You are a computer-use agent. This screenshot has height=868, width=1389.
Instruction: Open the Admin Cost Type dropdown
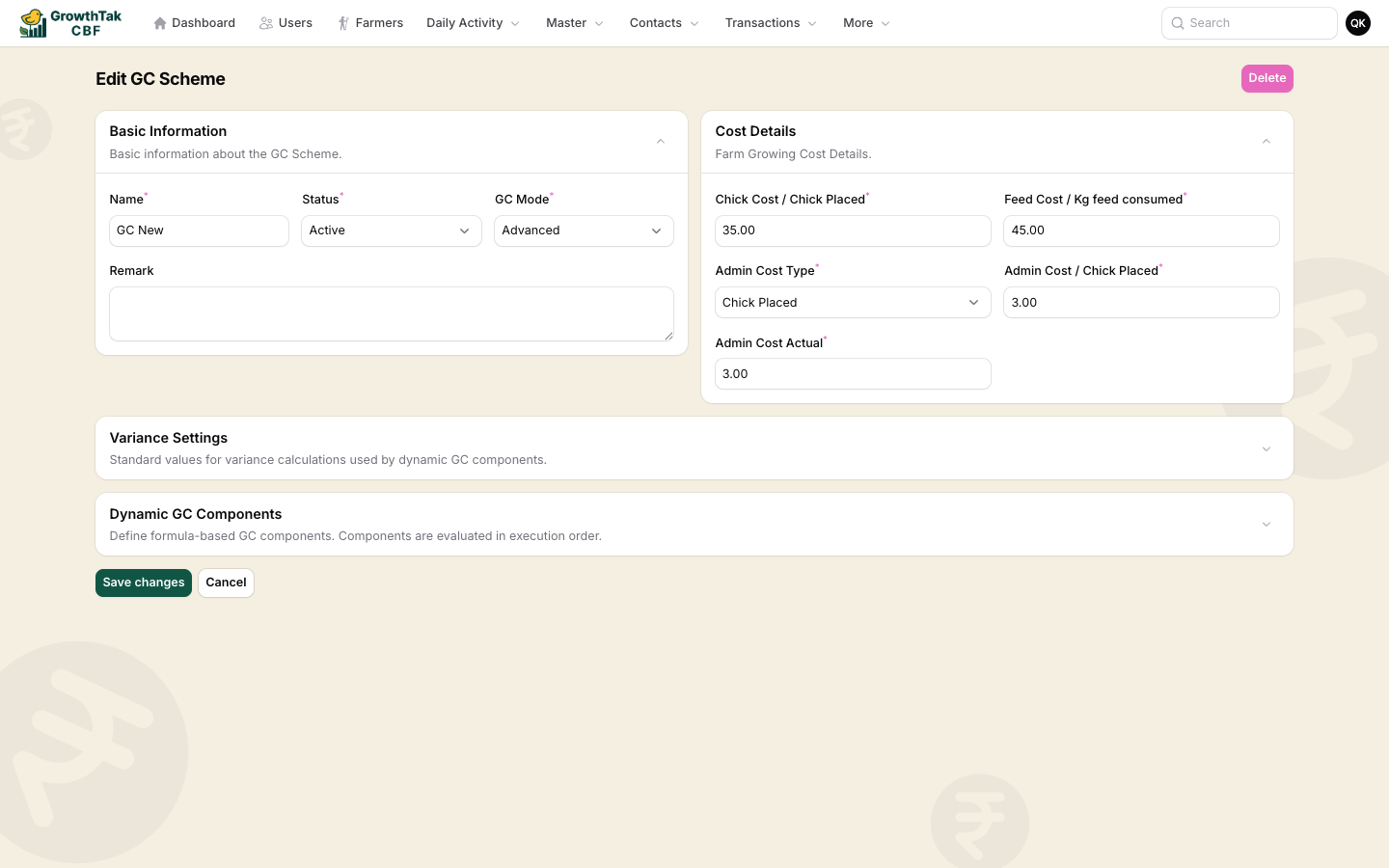[853, 302]
